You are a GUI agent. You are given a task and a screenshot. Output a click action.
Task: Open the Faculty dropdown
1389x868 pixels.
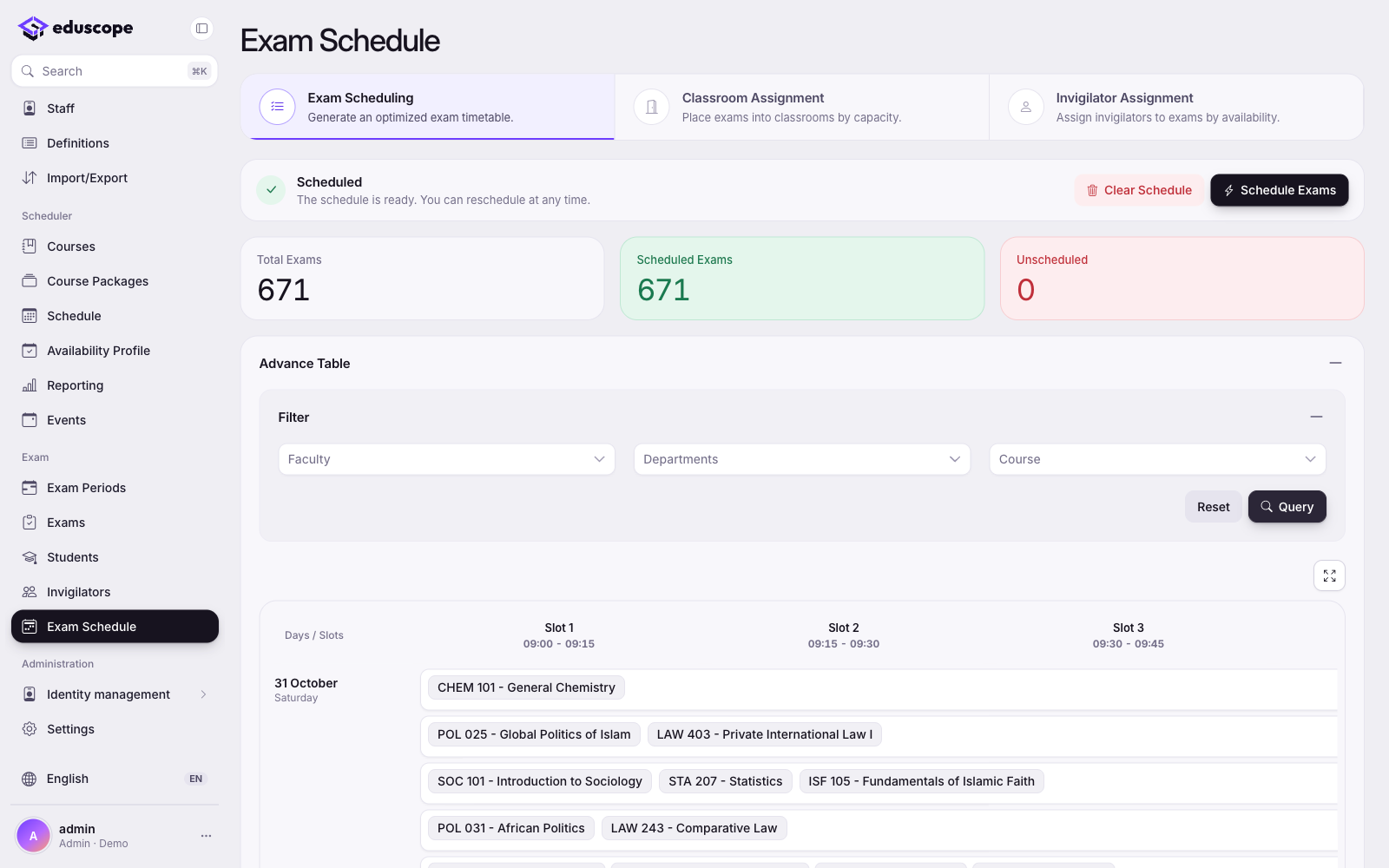tap(446, 459)
